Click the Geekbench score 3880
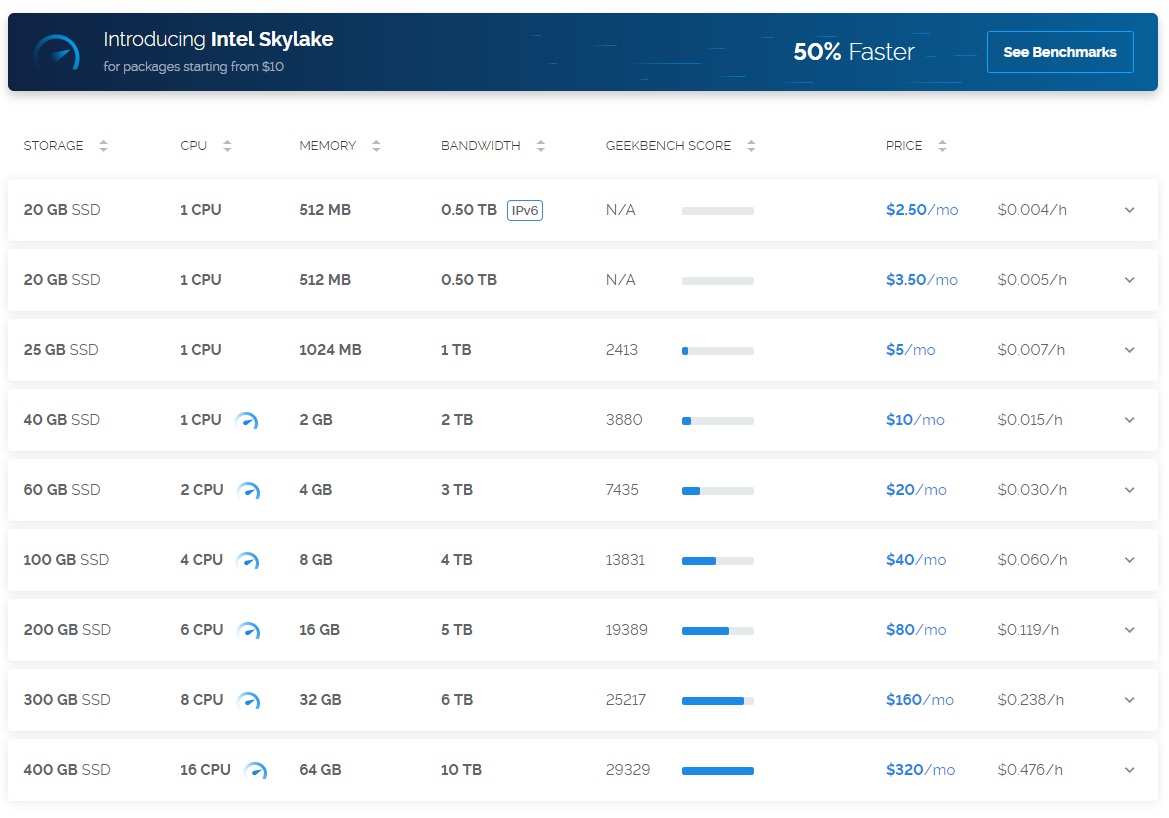The image size is (1169, 818). [x=623, y=420]
